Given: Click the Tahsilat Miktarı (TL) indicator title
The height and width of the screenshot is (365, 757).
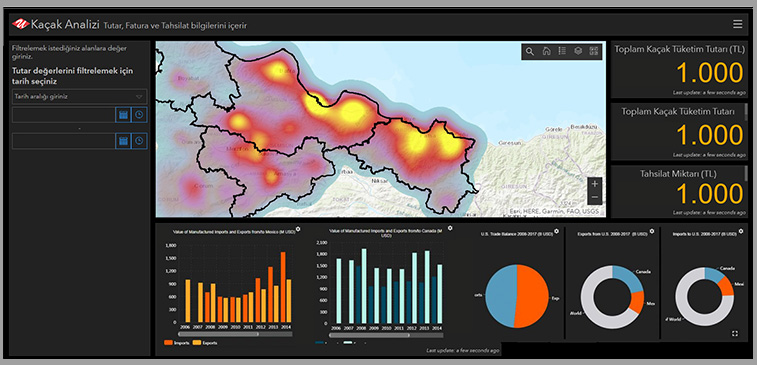Looking at the screenshot, I should (x=678, y=173).
